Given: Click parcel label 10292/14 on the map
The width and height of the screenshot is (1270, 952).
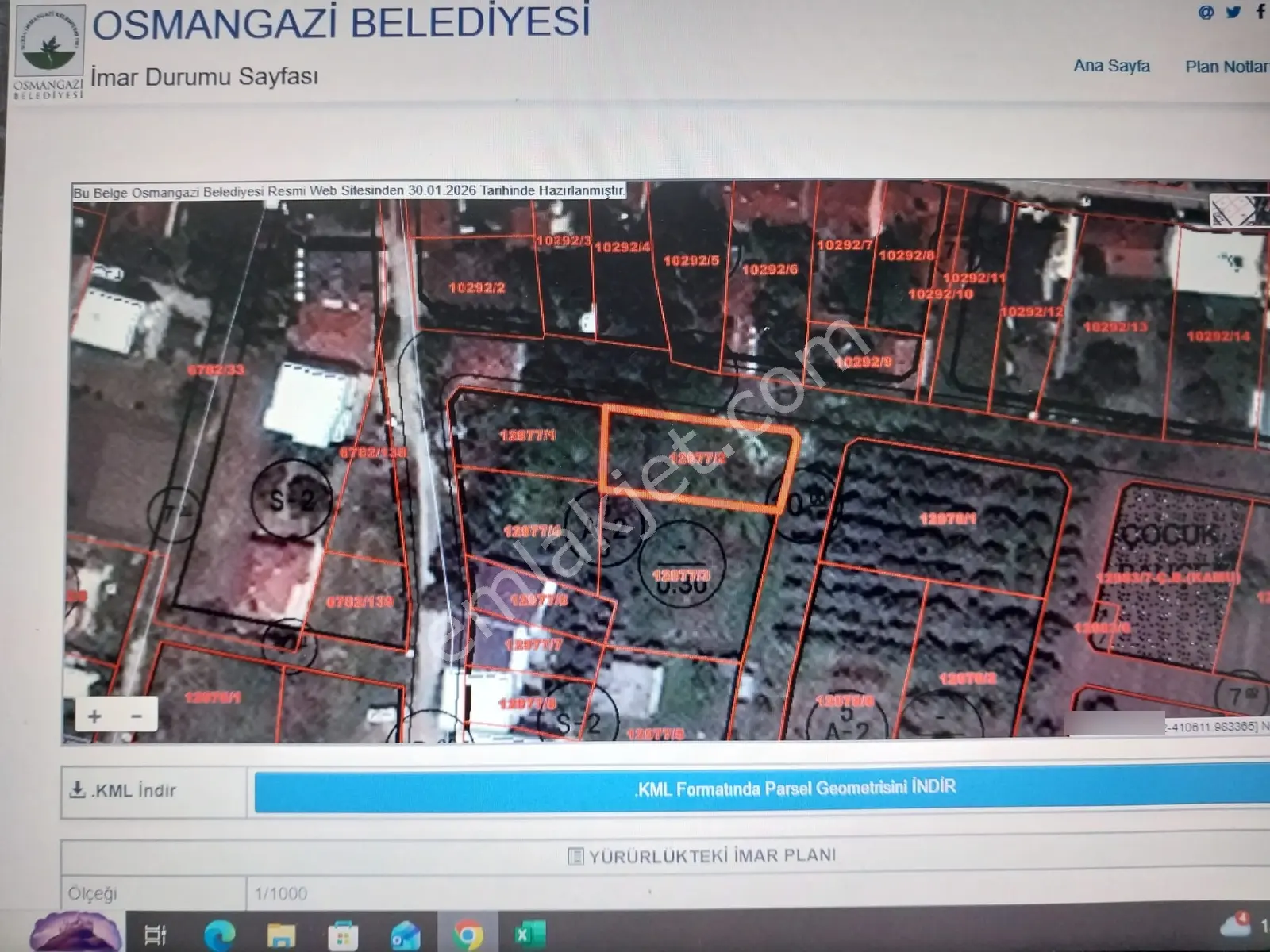Looking at the screenshot, I should [1218, 336].
